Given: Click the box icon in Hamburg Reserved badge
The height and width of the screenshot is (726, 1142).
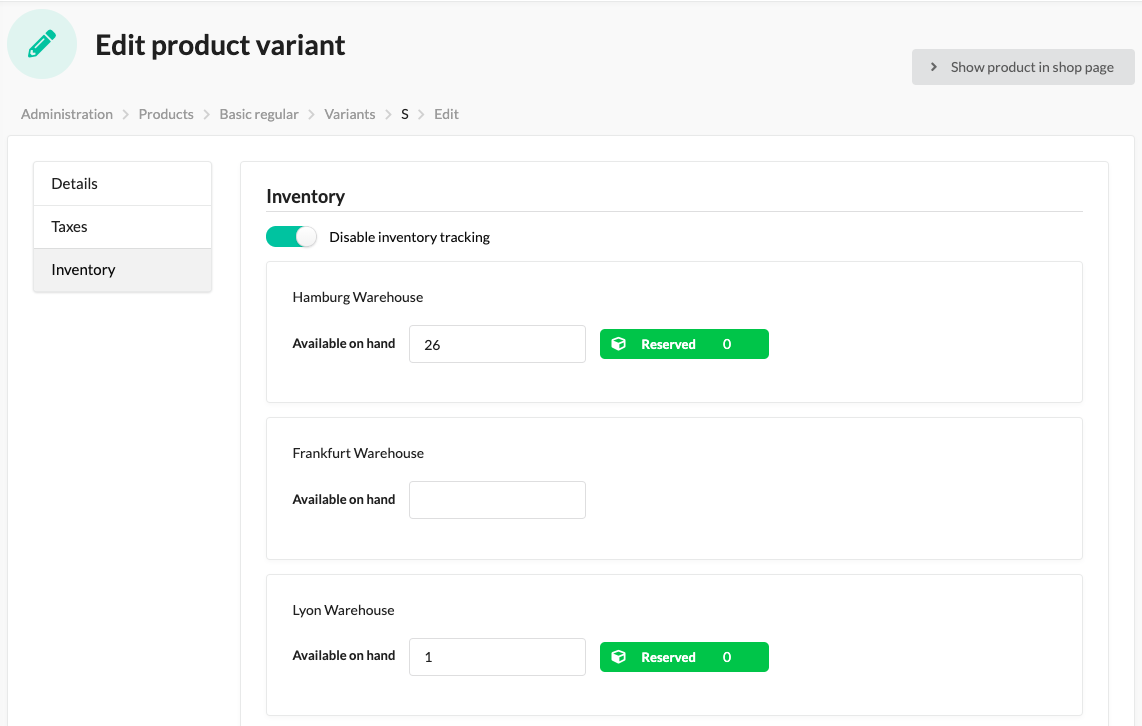Looking at the screenshot, I should point(618,344).
